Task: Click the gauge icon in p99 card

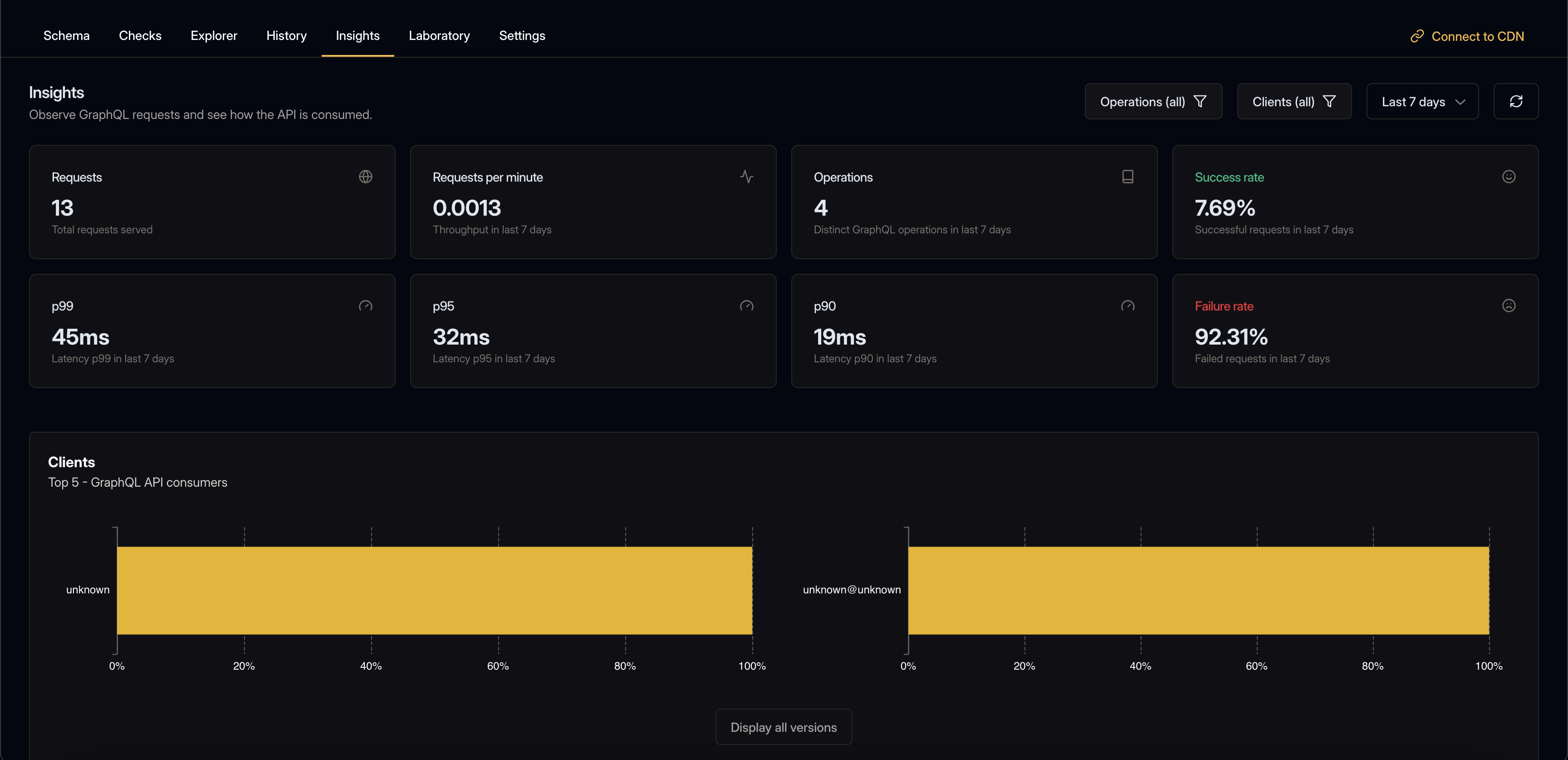Action: pos(365,306)
